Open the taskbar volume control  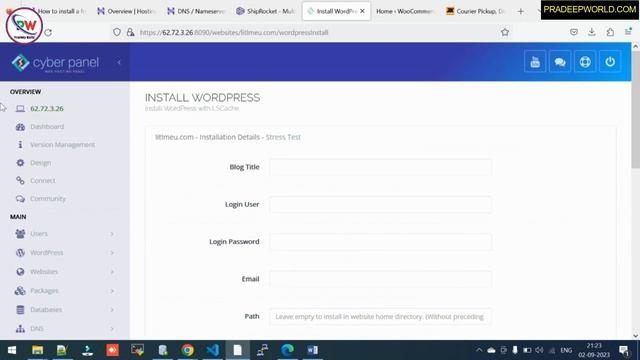click(539, 350)
